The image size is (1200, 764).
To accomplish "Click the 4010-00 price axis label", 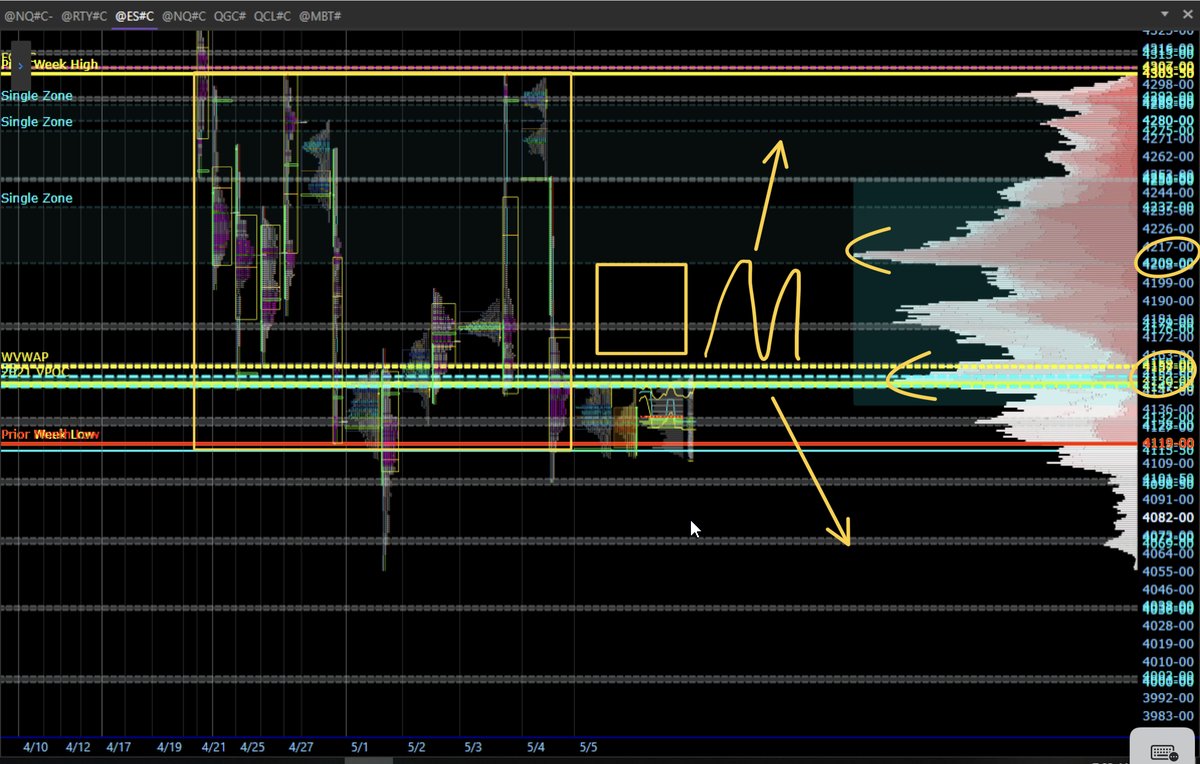I will tap(1169, 662).
